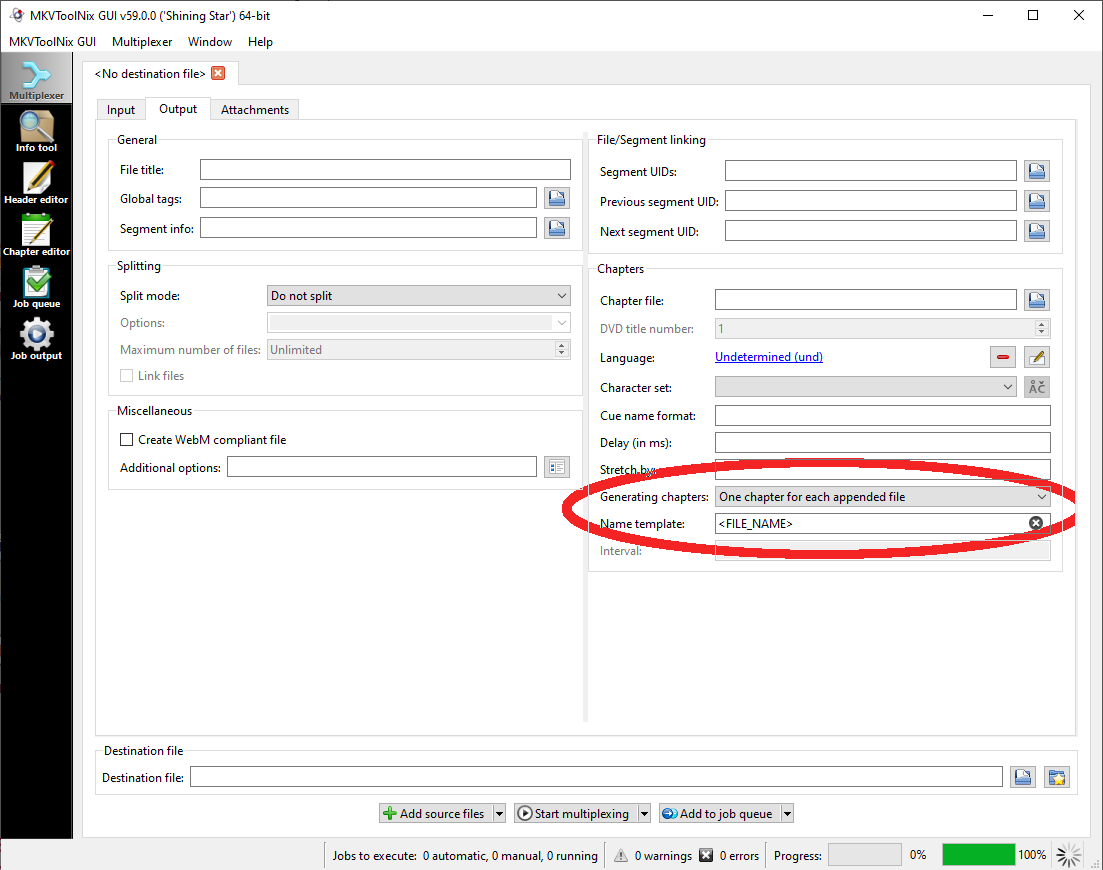The width and height of the screenshot is (1103, 870).
Task: Open the Split mode dropdown
Action: pos(418,295)
